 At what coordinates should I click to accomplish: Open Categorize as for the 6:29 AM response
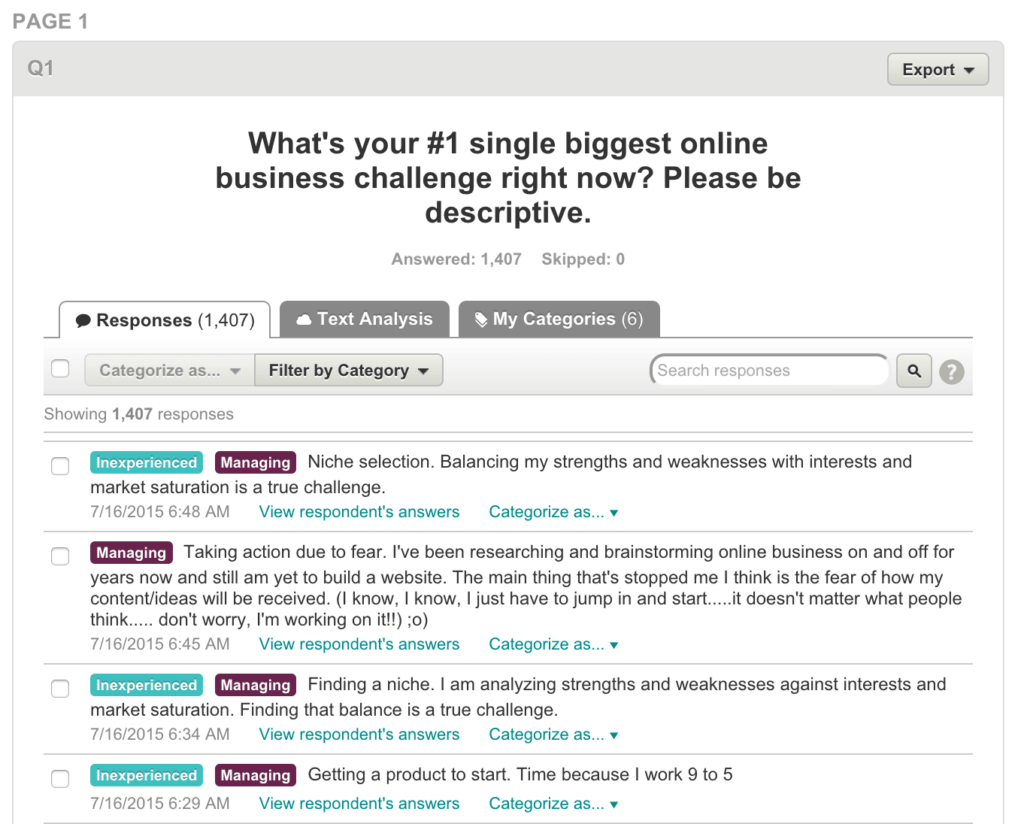coord(553,804)
